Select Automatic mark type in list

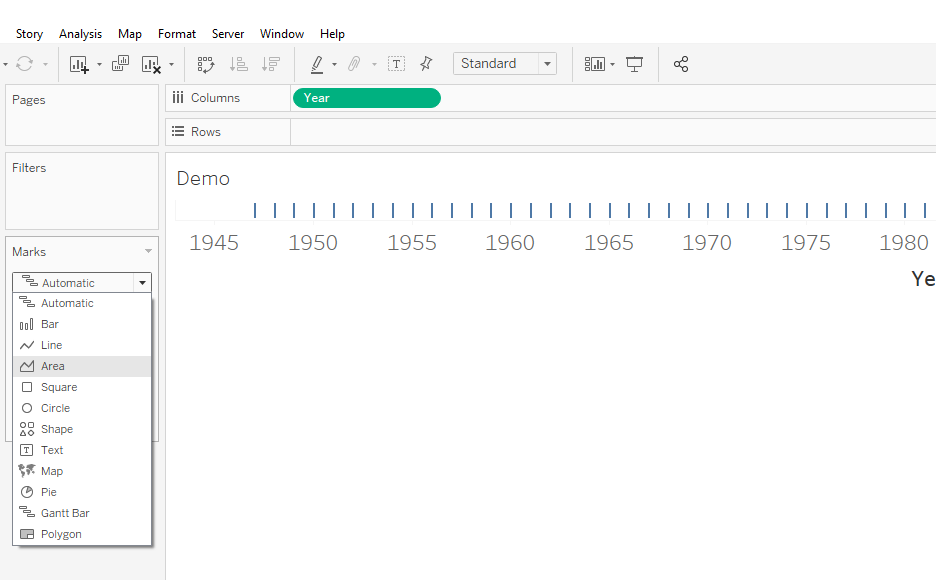(x=82, y=303)
